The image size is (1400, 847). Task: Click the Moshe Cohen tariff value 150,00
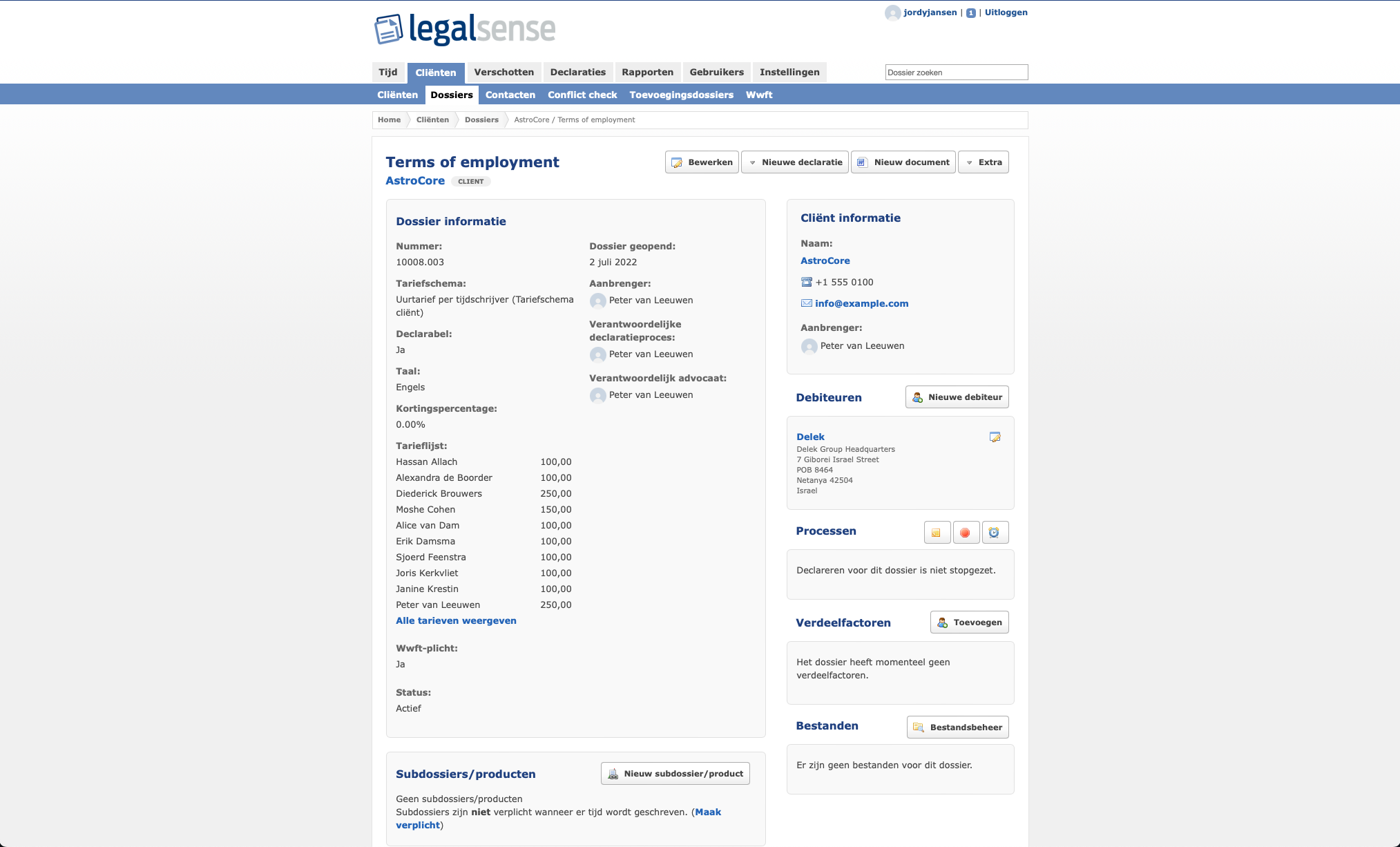tap(556, 510)
